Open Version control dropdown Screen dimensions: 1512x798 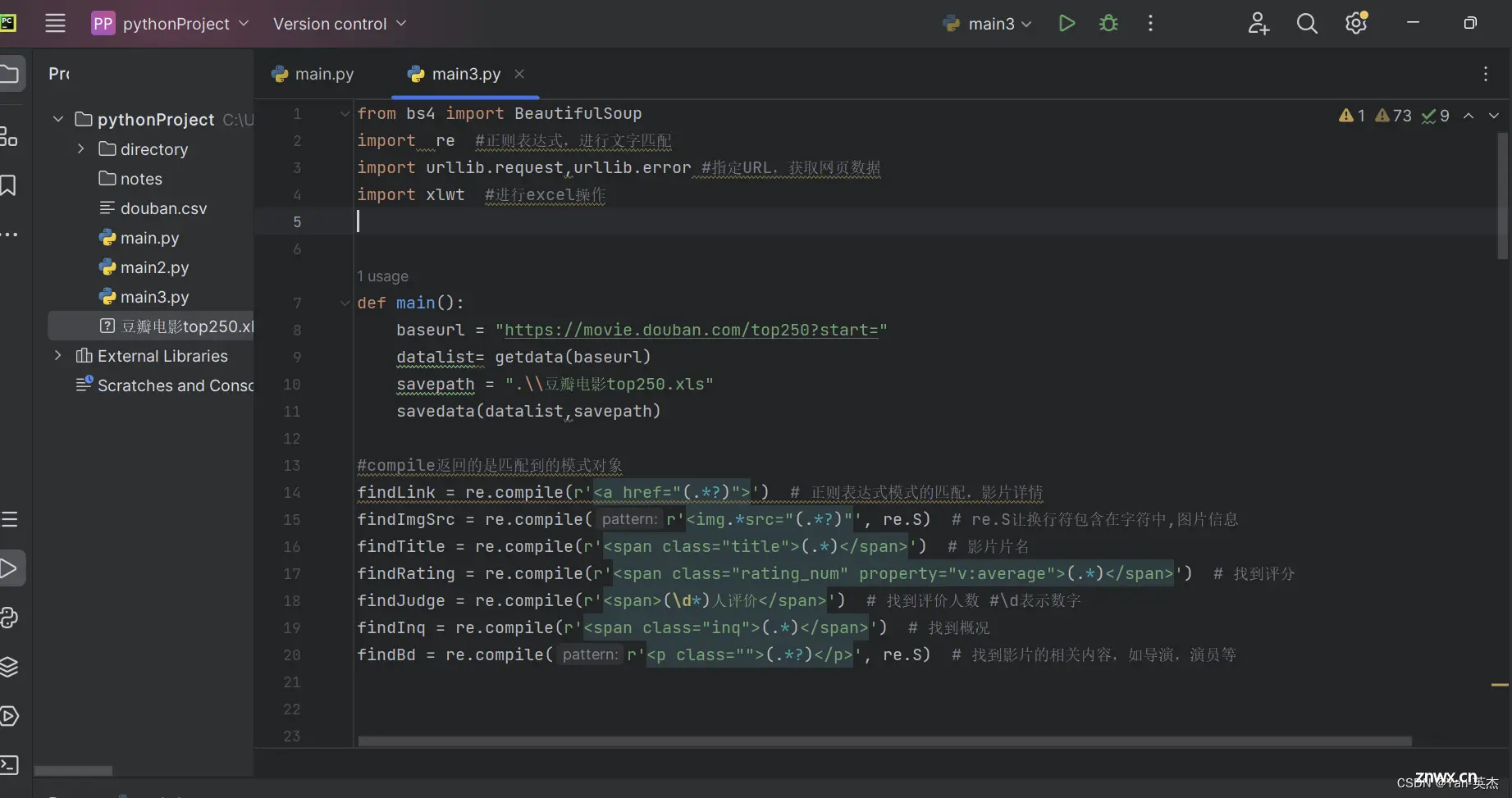pos(340,24)
